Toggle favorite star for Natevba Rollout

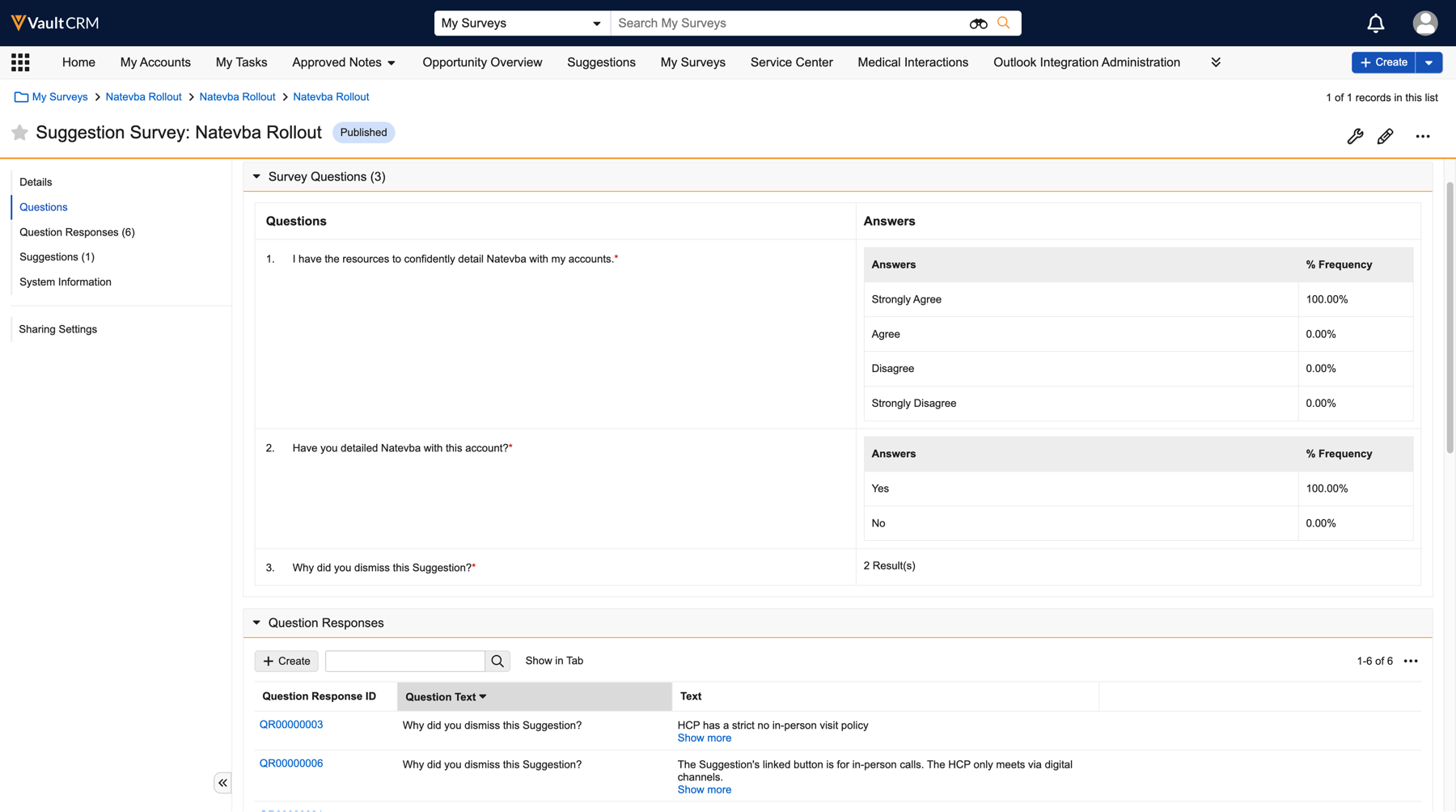tap(20, 133)
